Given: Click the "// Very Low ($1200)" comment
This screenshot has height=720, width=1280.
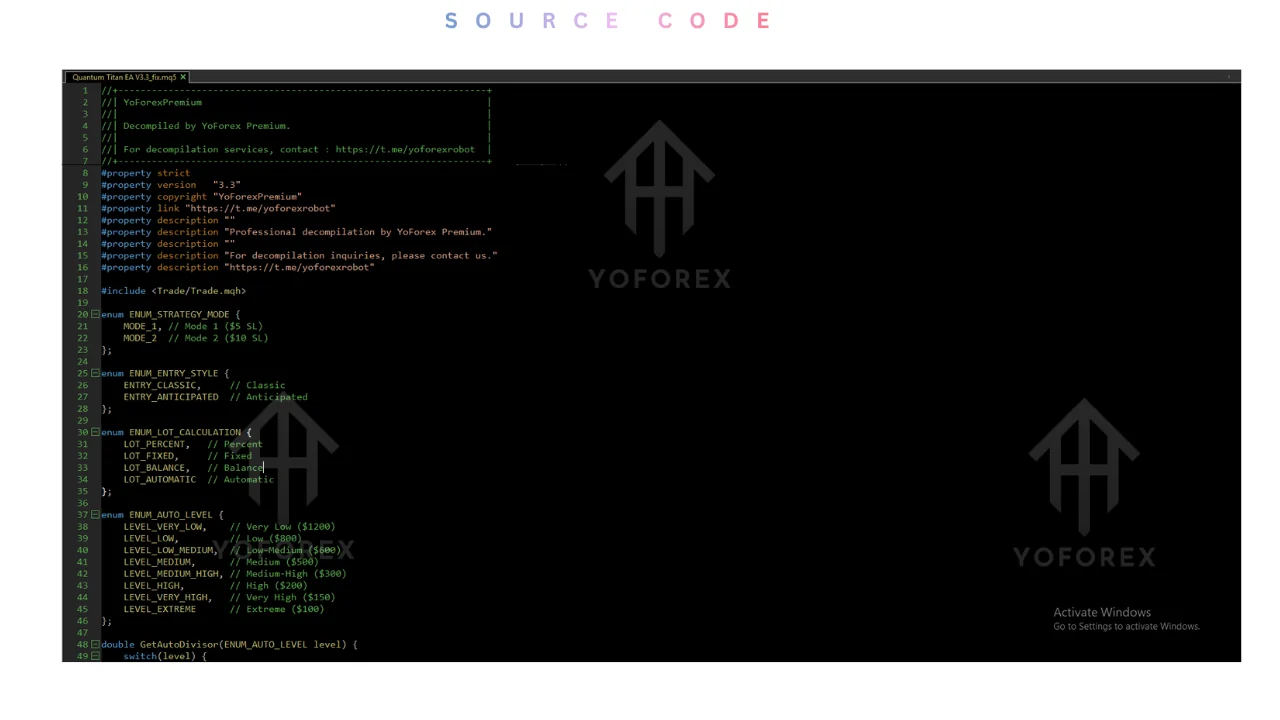Looking at the screenshot, I should pos(283,526).
